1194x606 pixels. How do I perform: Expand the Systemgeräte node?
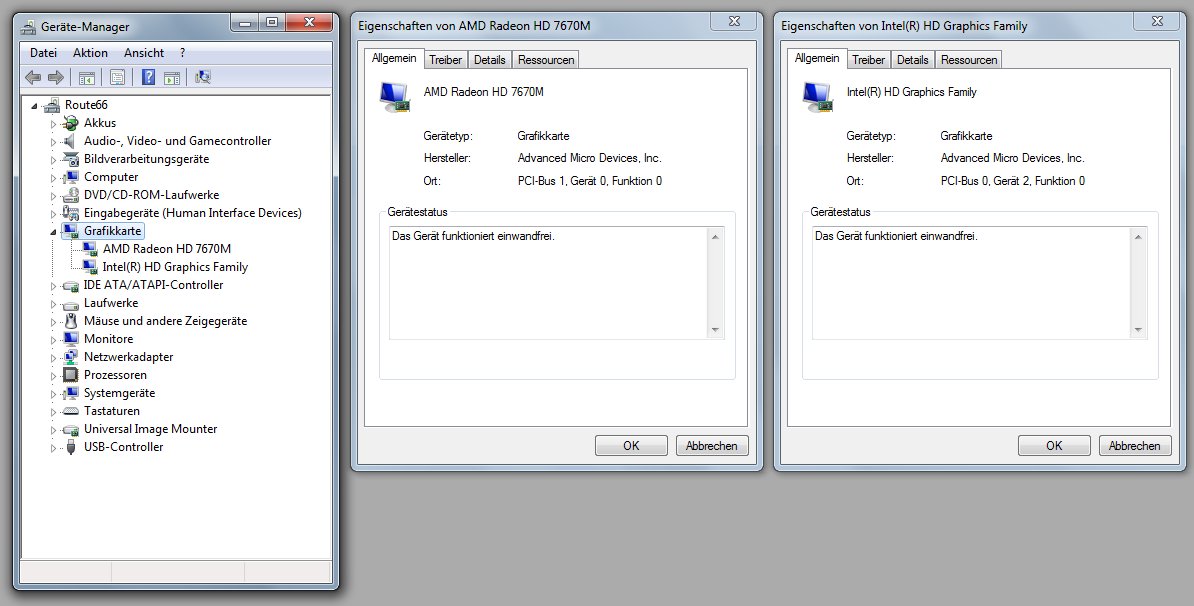coord(53,394)
